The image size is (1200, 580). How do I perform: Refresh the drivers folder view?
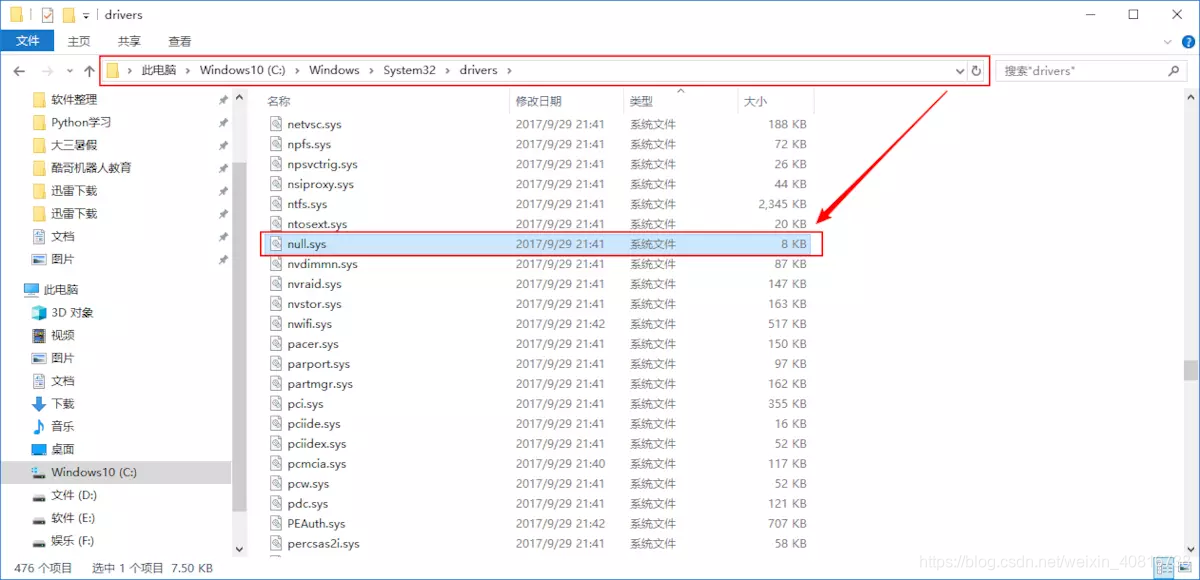point(977,71)
